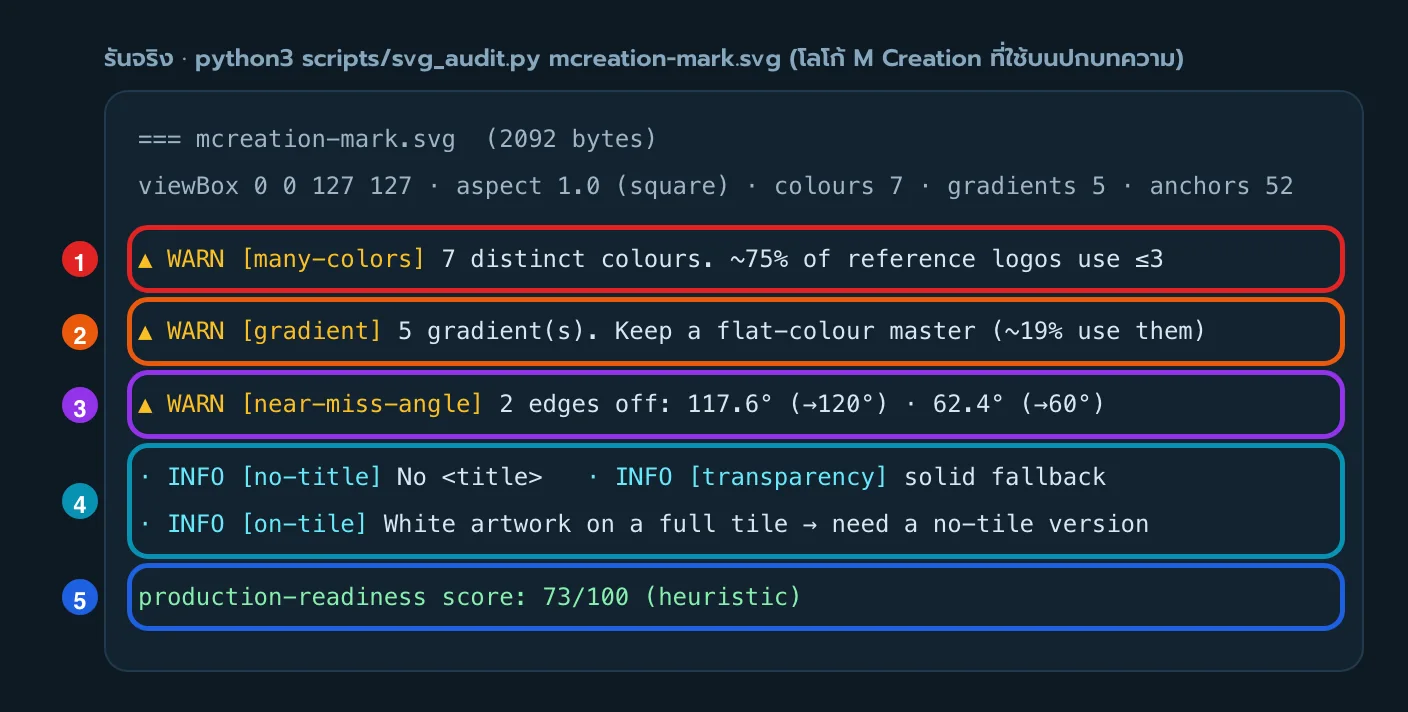Click the '62.4° (→60°)' angle value
1408x712 pixels.
click(x=1018, y=403)
